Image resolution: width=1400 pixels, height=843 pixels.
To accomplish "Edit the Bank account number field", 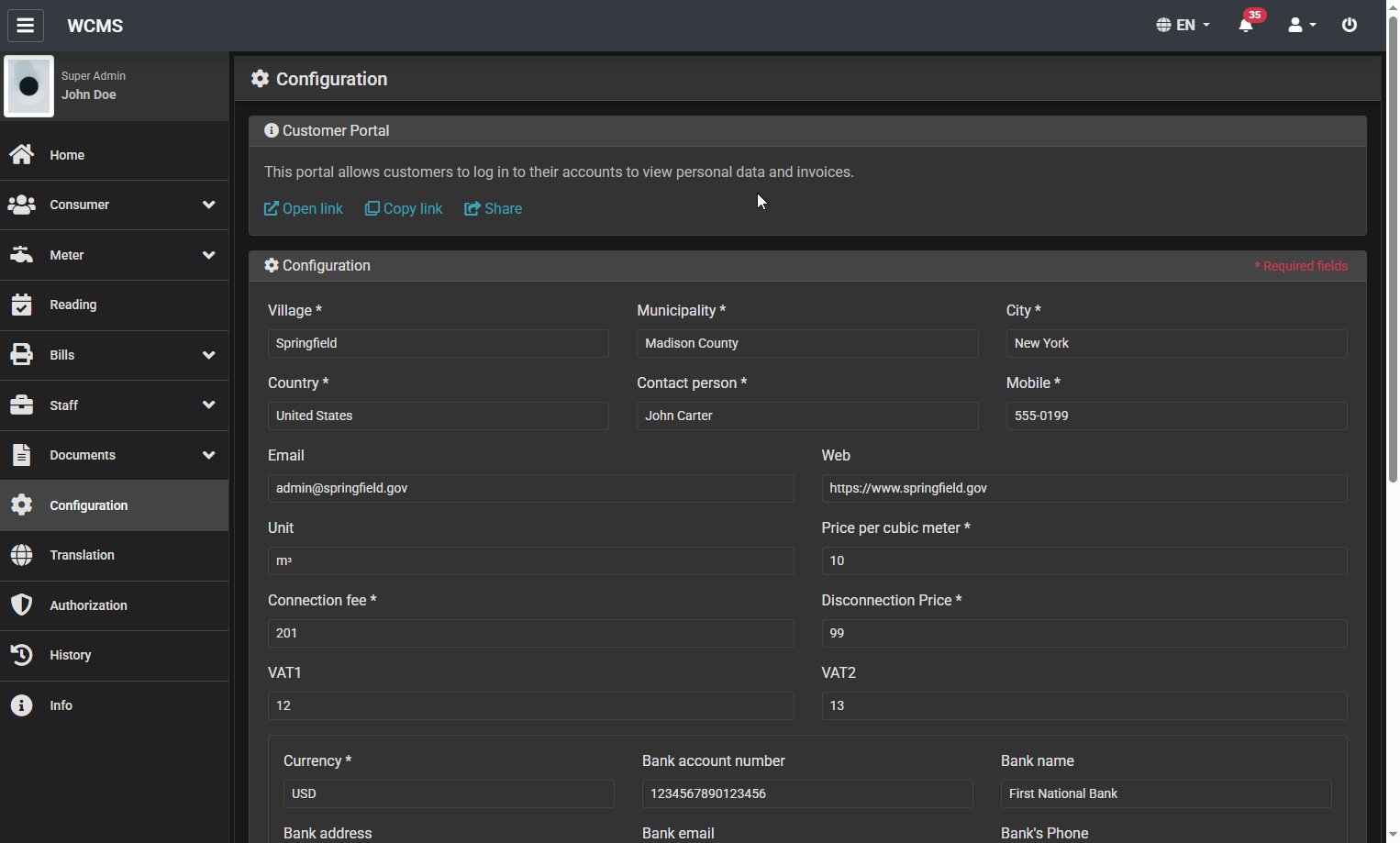I will click(807, 793).
